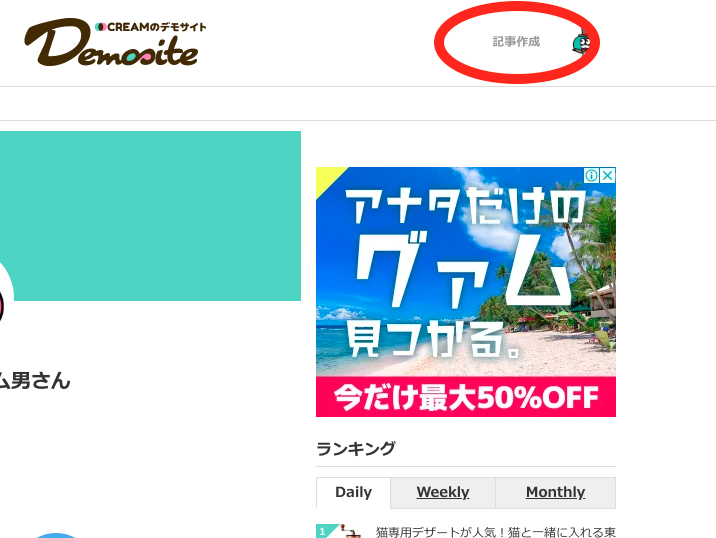Open the 猫専用デザートが人気 ranking article link
The width and height of the screenshot is (716, 538).
495,532
